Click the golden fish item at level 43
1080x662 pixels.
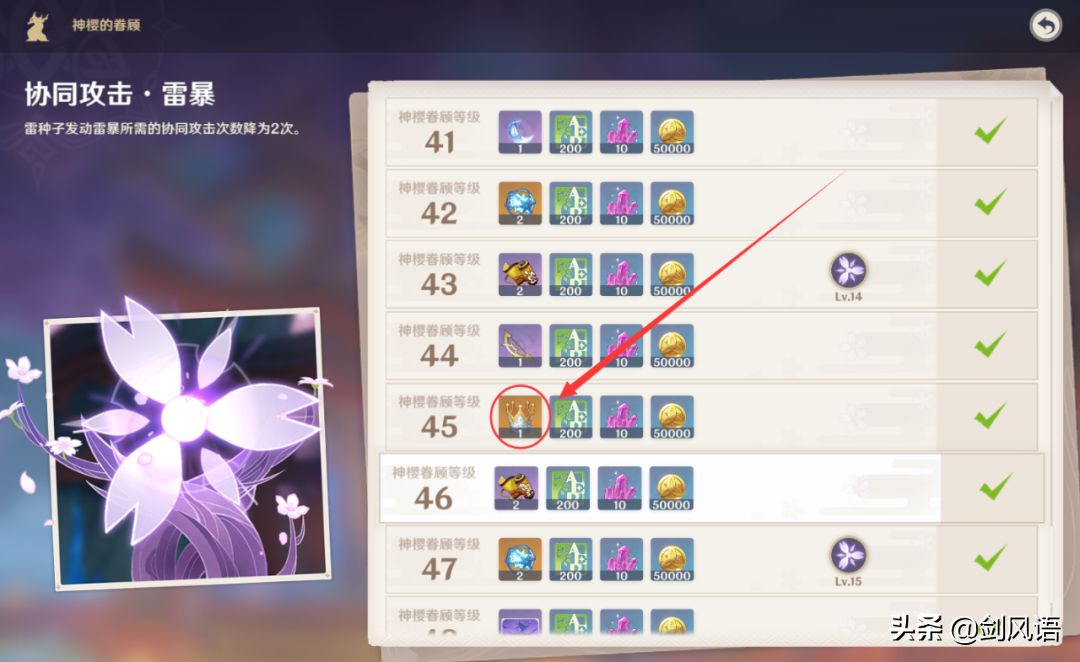[x=520, y=275]
